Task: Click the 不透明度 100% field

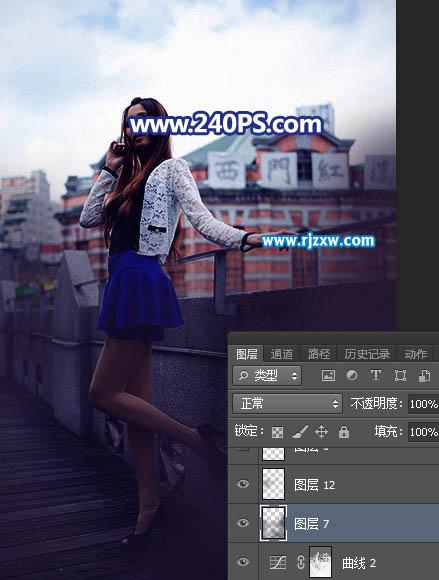Action: click(x=423, y=404)
